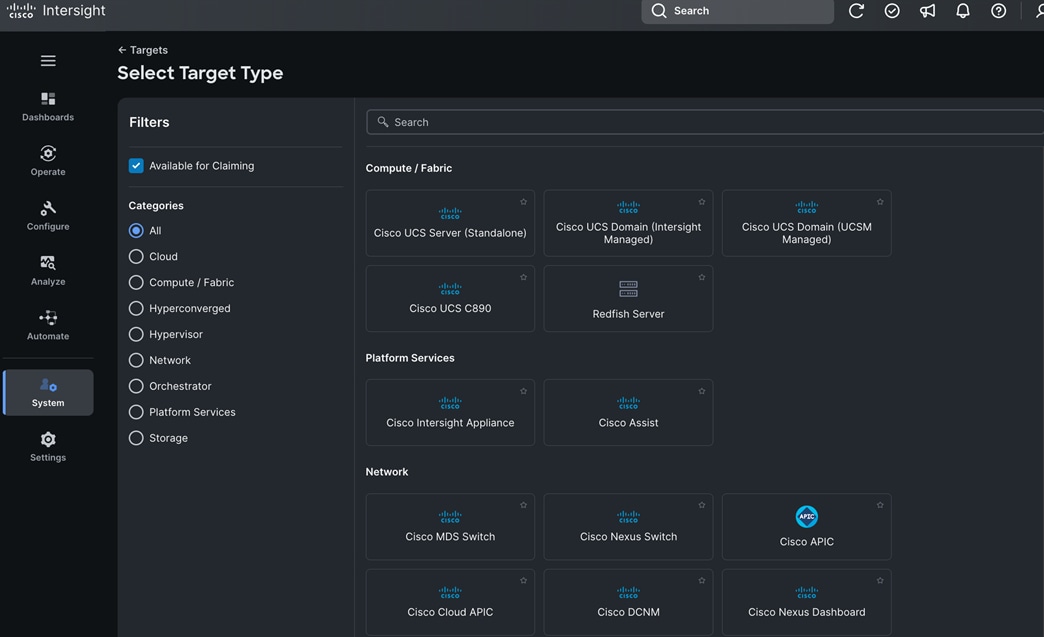The width and height of the screenshot is (1044, 637).
Task: Choose Cisco Assist target card
Action: click(x=629, y=413)
